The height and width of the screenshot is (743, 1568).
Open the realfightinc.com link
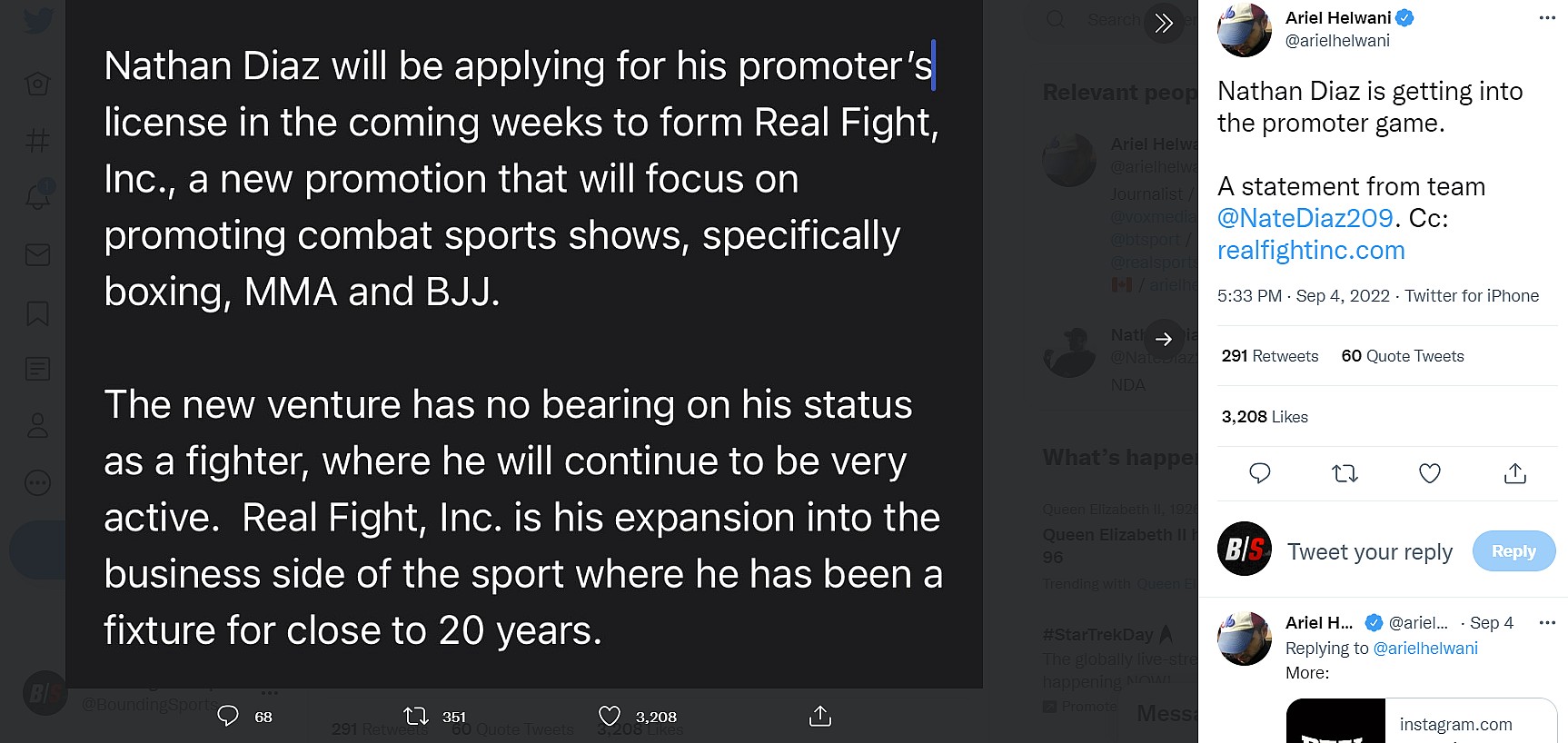pos(1311,251)
